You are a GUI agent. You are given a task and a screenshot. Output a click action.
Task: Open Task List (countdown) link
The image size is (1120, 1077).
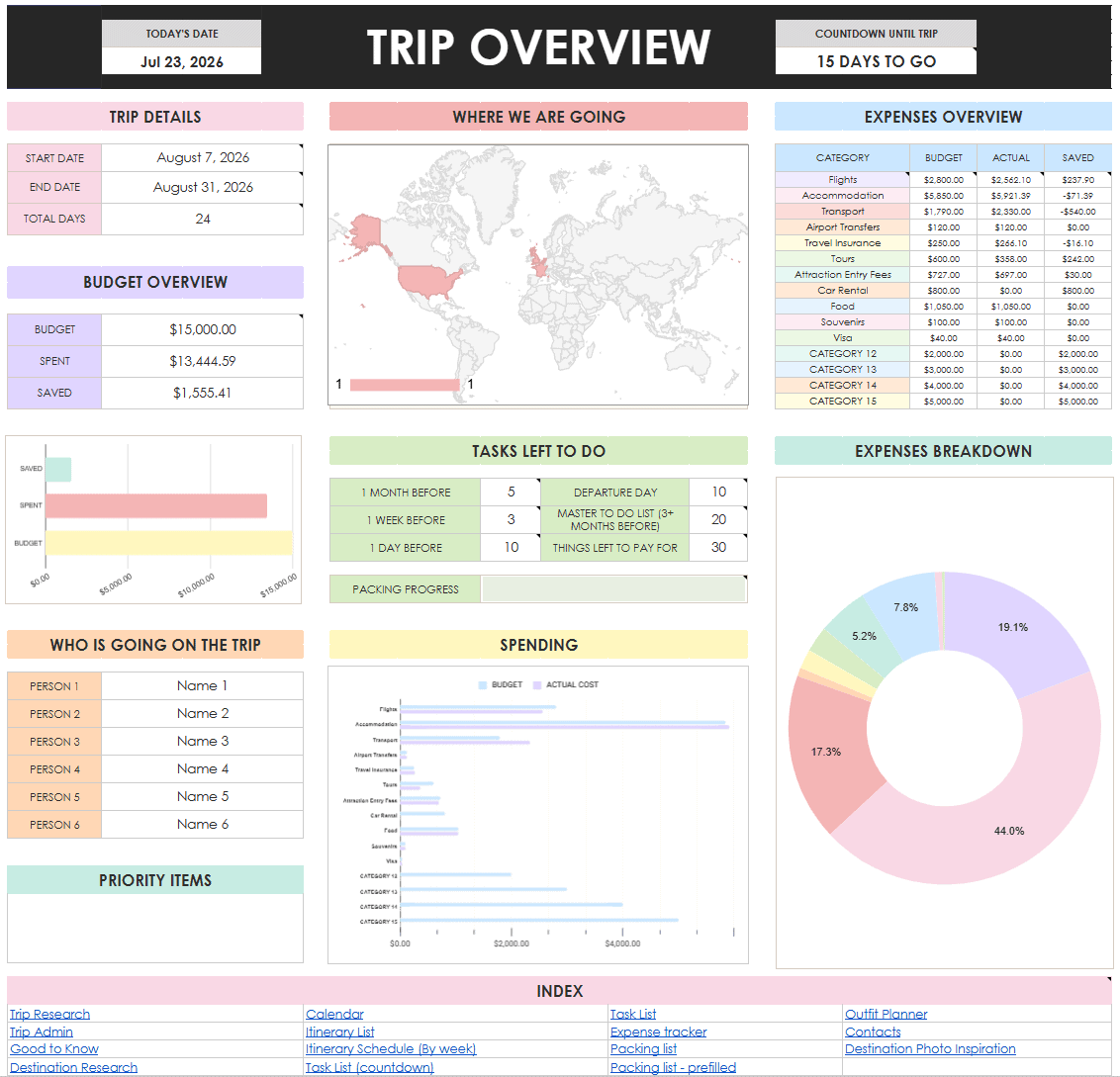click(369, 1067)
